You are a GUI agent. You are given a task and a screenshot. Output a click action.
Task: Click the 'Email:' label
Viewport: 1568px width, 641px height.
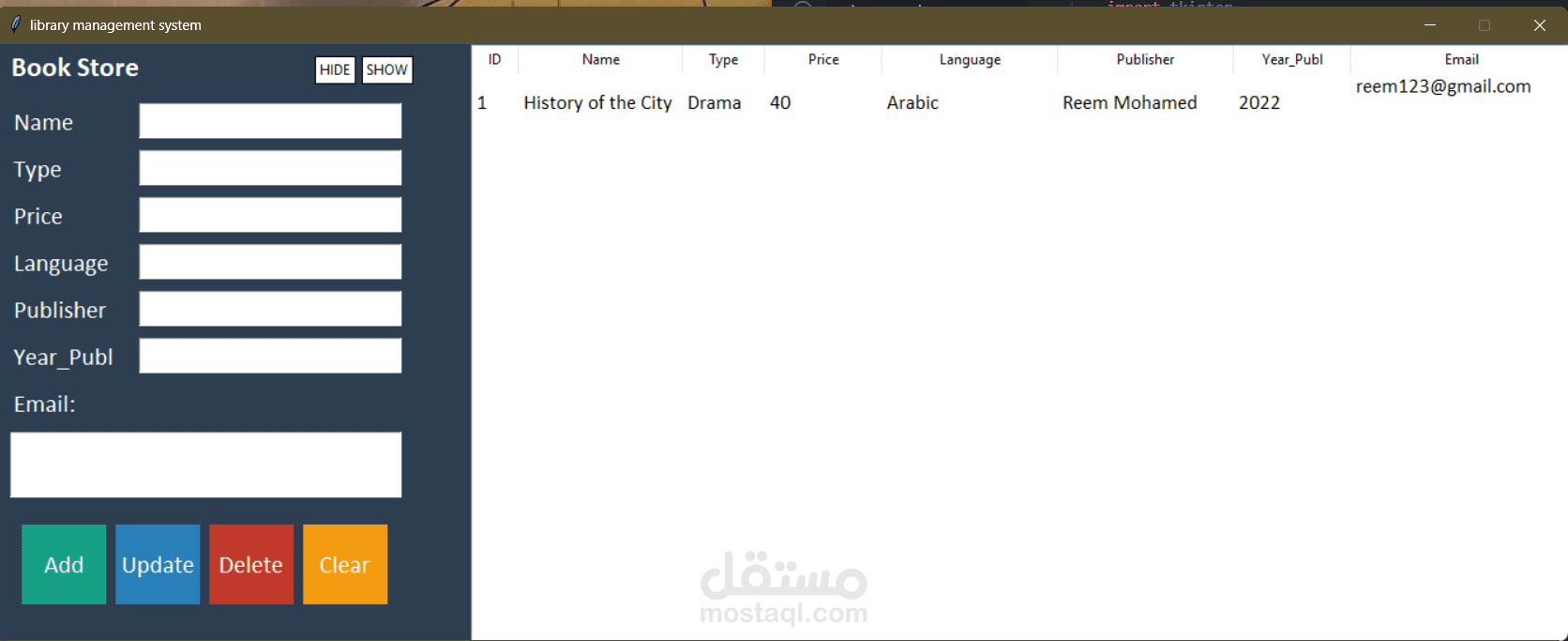point(44,404)
